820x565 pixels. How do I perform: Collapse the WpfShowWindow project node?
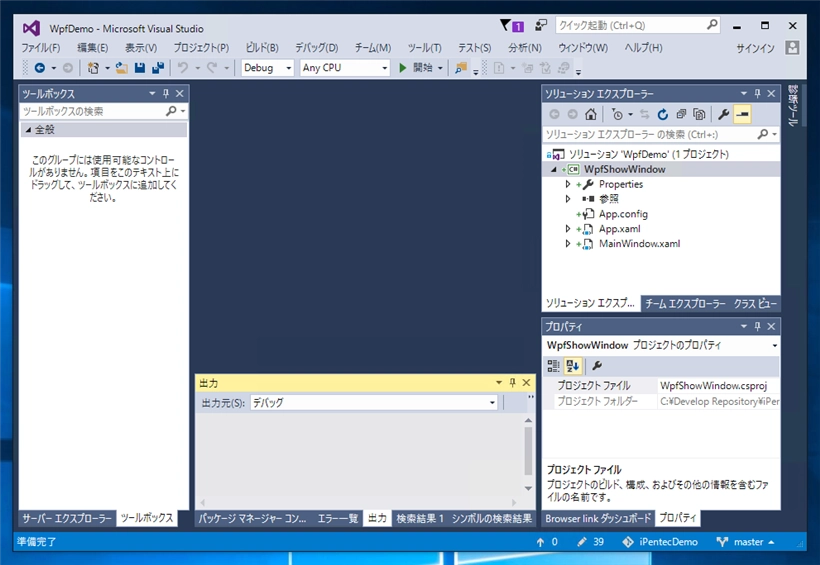point(553,170)
